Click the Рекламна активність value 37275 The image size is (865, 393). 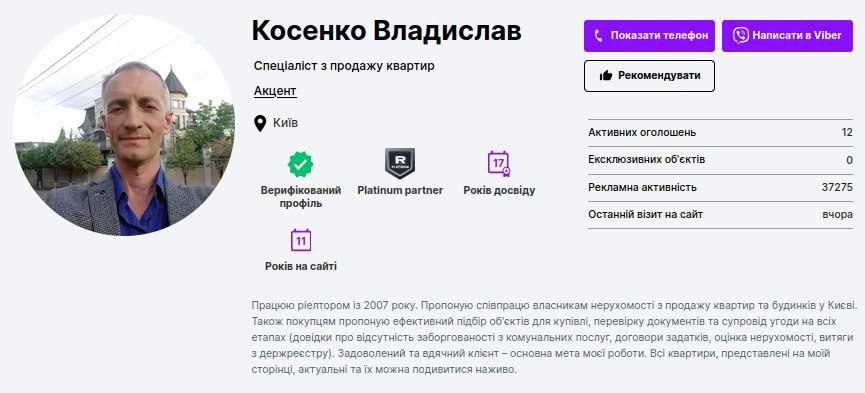[837, 188]
